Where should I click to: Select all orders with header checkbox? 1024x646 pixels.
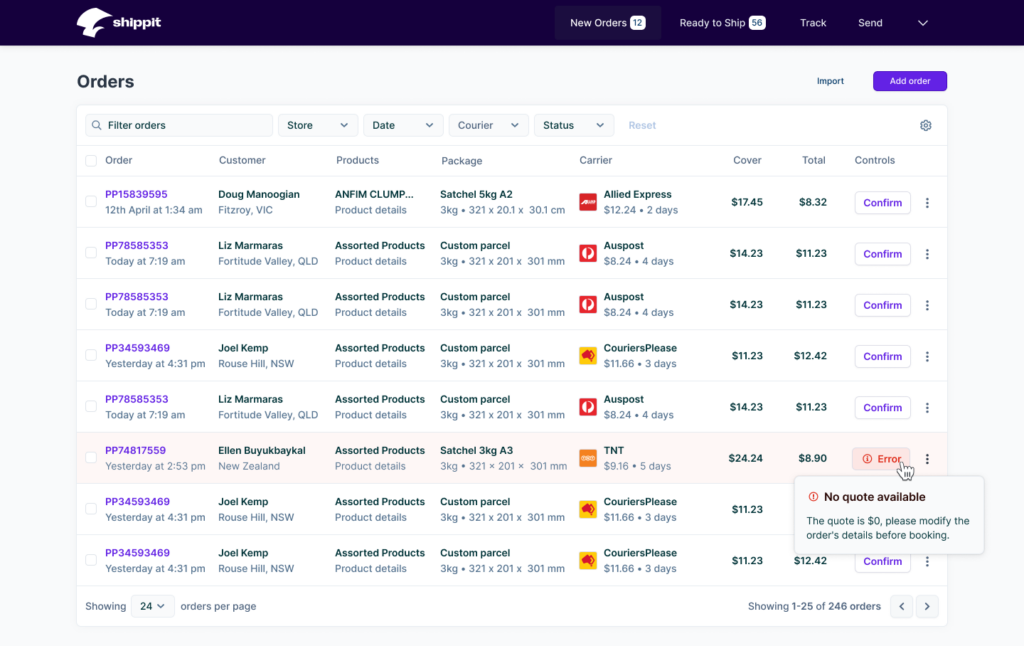[x=91, y=160]
